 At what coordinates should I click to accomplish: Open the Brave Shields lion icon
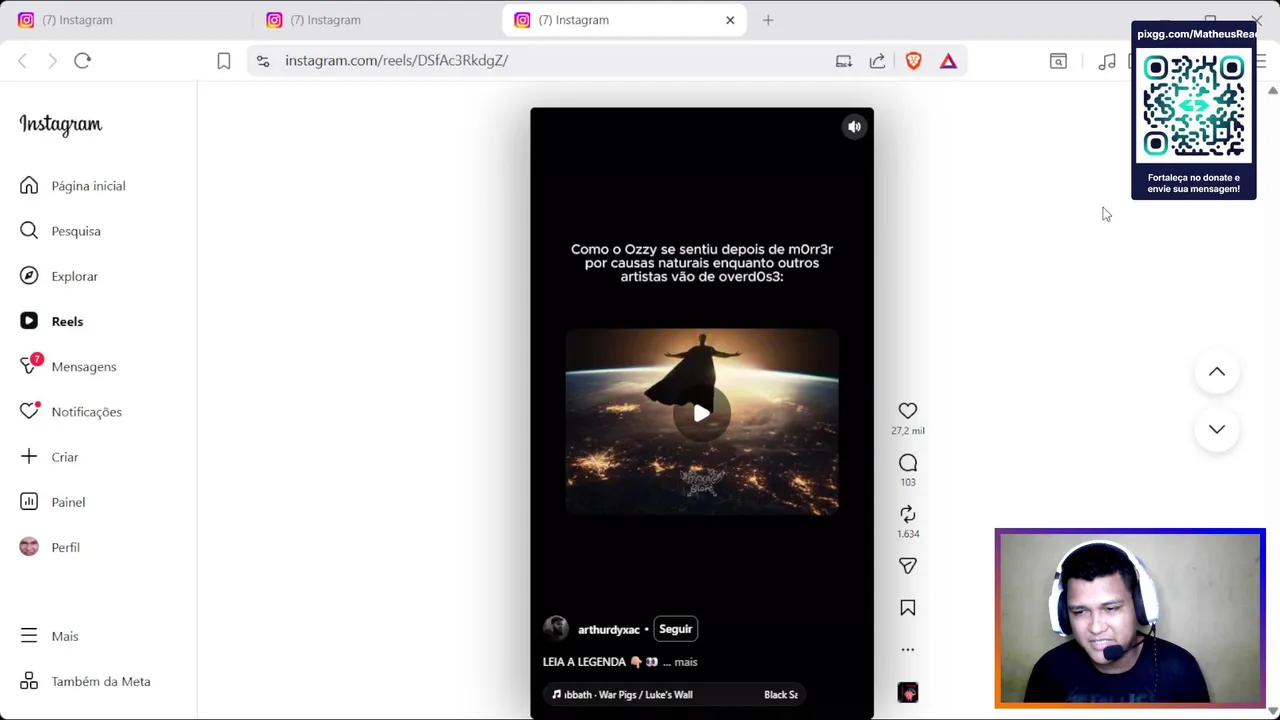click(913, 61)
